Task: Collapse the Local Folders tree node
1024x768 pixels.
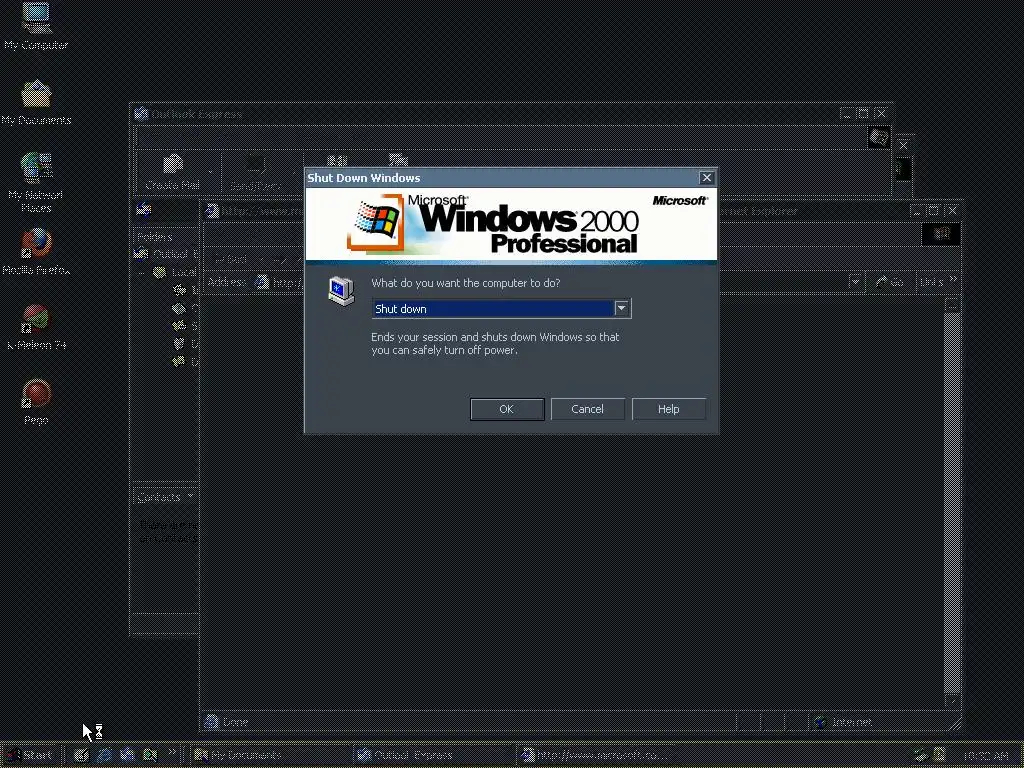Action: 141,272
